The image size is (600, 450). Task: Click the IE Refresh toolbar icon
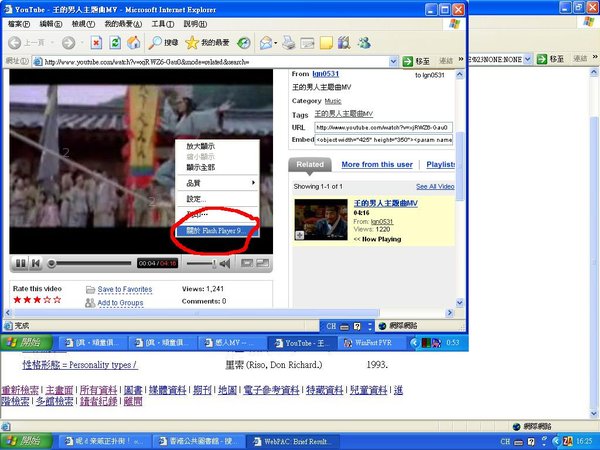pos(115,43)
